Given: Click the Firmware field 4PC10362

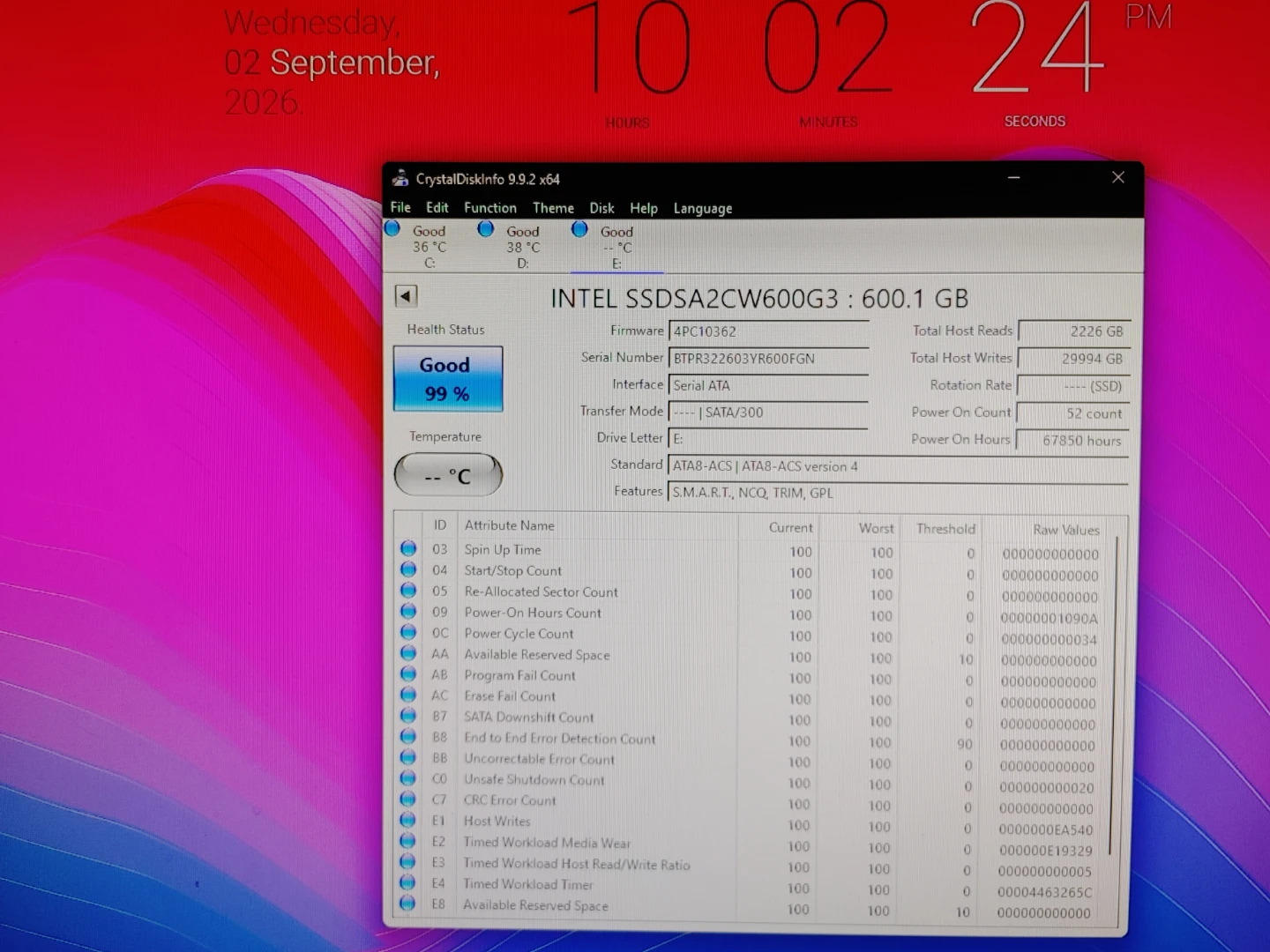Looking at the screenshot, I should pos(768,331).
